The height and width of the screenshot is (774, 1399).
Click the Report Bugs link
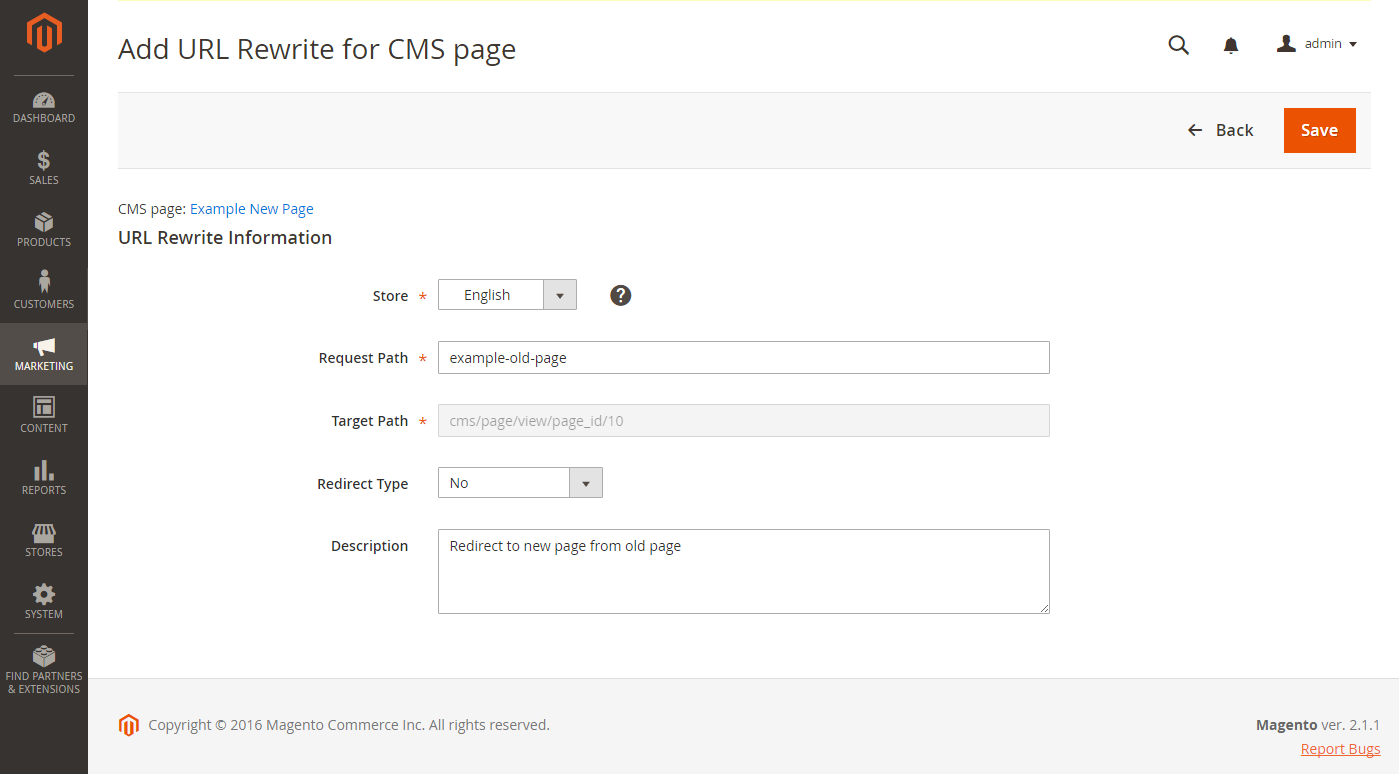pyautogui.click(x=1340, y=749)
